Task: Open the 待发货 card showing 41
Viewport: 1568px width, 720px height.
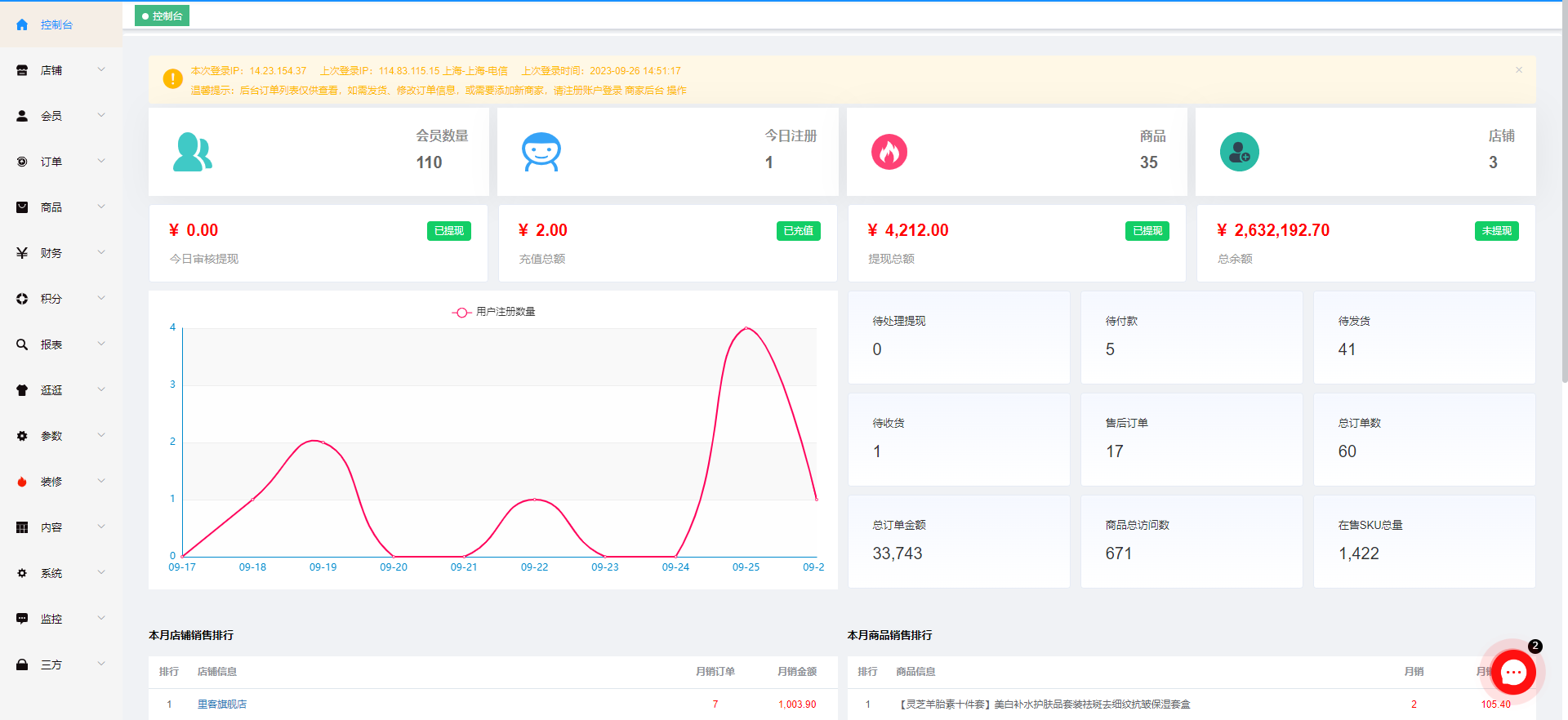Action: (1424, 337)
